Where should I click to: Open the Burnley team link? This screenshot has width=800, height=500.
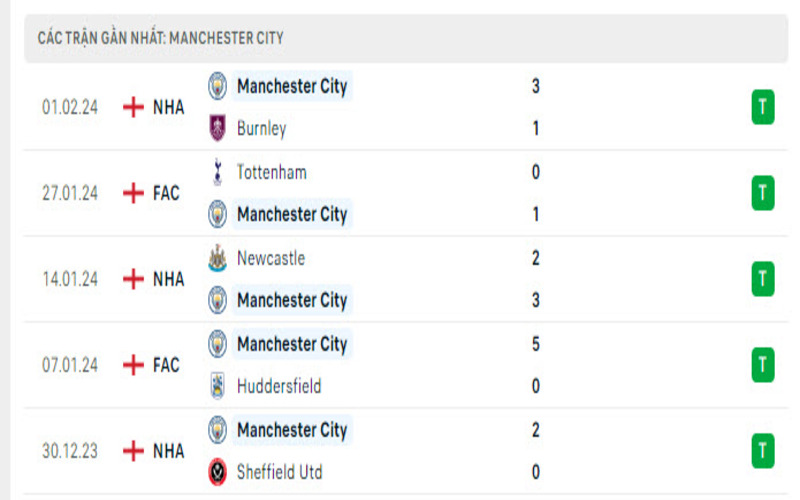coord(261,128)
